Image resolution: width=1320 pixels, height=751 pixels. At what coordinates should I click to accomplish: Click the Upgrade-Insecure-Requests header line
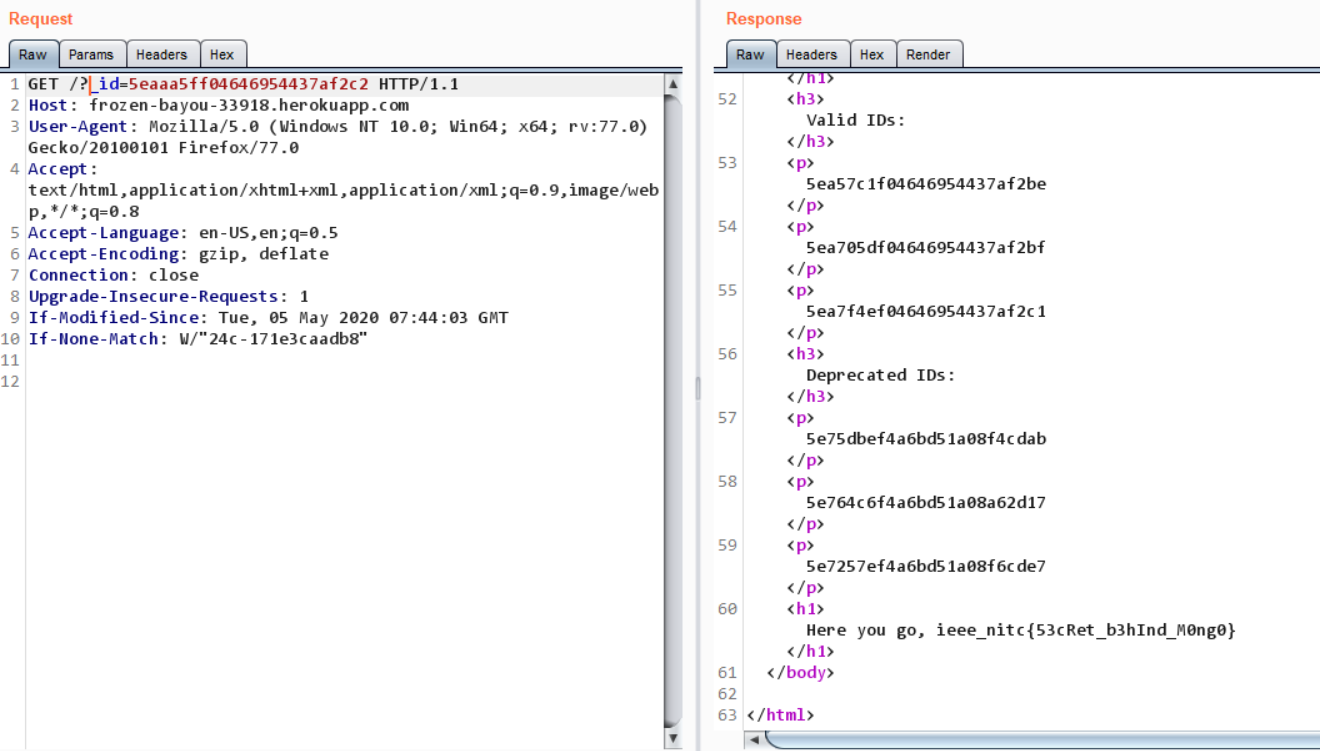[x=168, y=296]
